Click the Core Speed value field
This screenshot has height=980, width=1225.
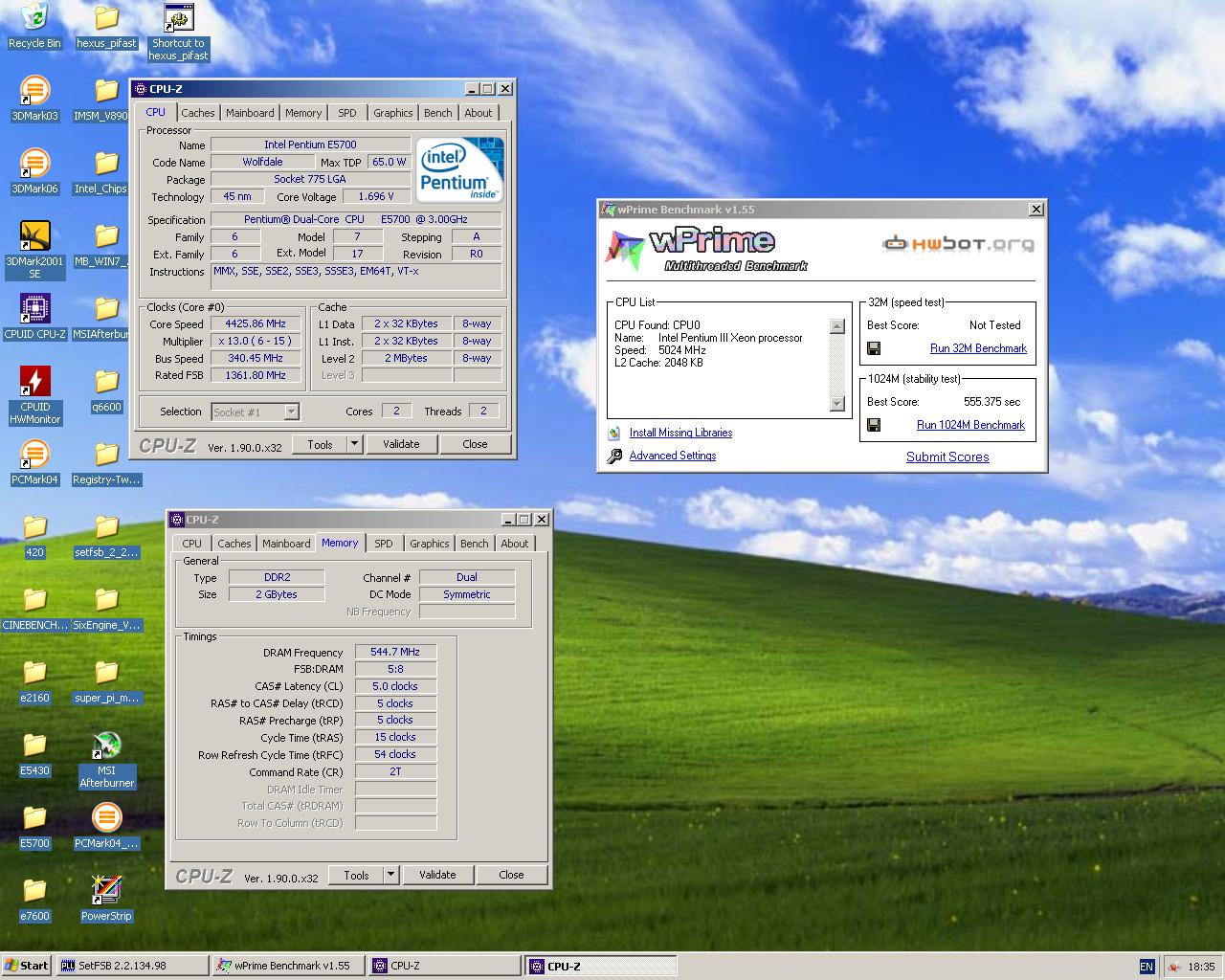coord(256,324)
